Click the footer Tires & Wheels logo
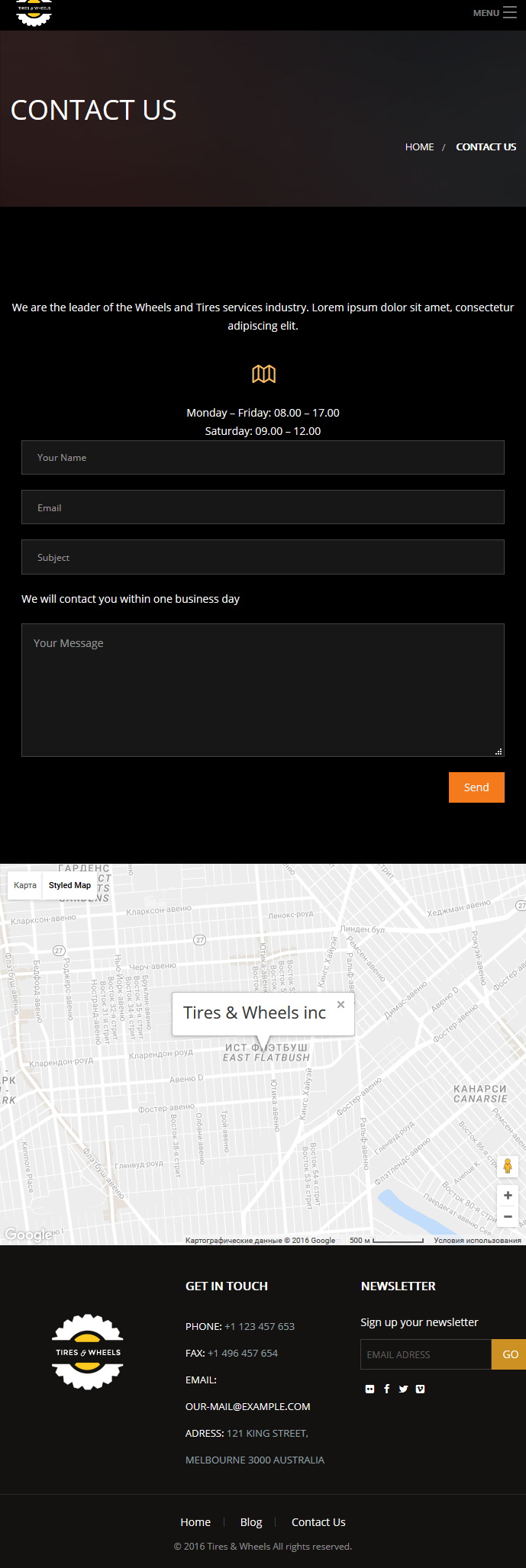The width and height of the screenshot is (526, 1568). coord(88,1352)
